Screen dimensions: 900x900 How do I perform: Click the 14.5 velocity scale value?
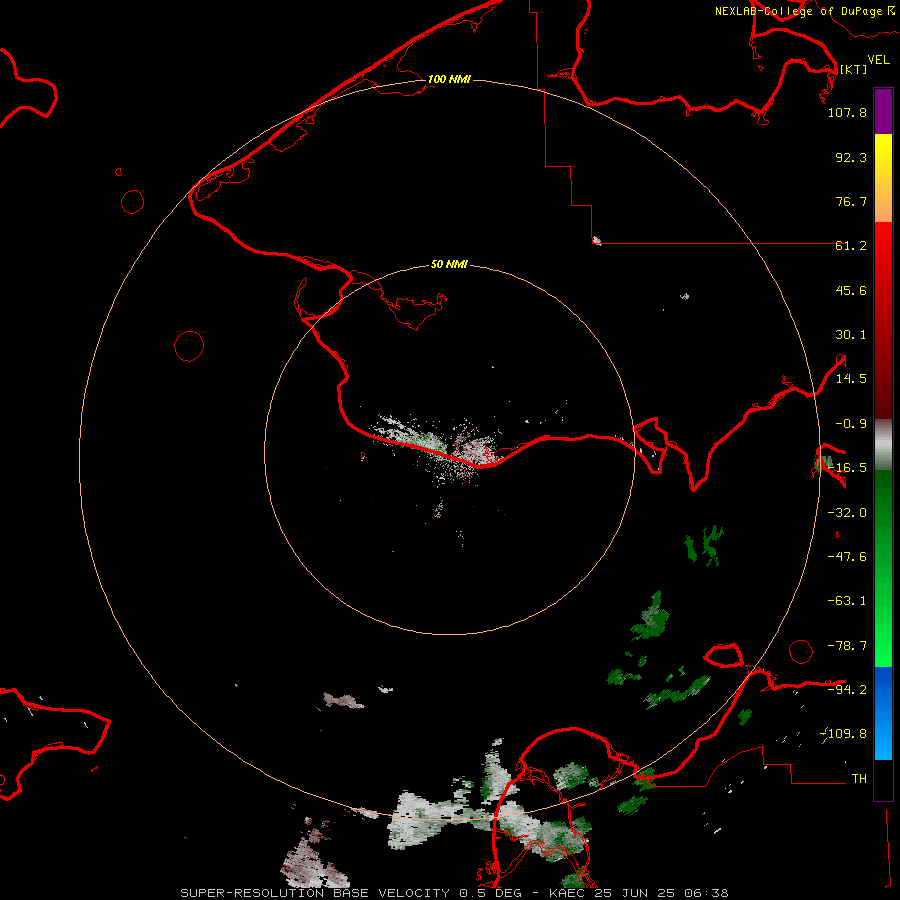(851, 379)
